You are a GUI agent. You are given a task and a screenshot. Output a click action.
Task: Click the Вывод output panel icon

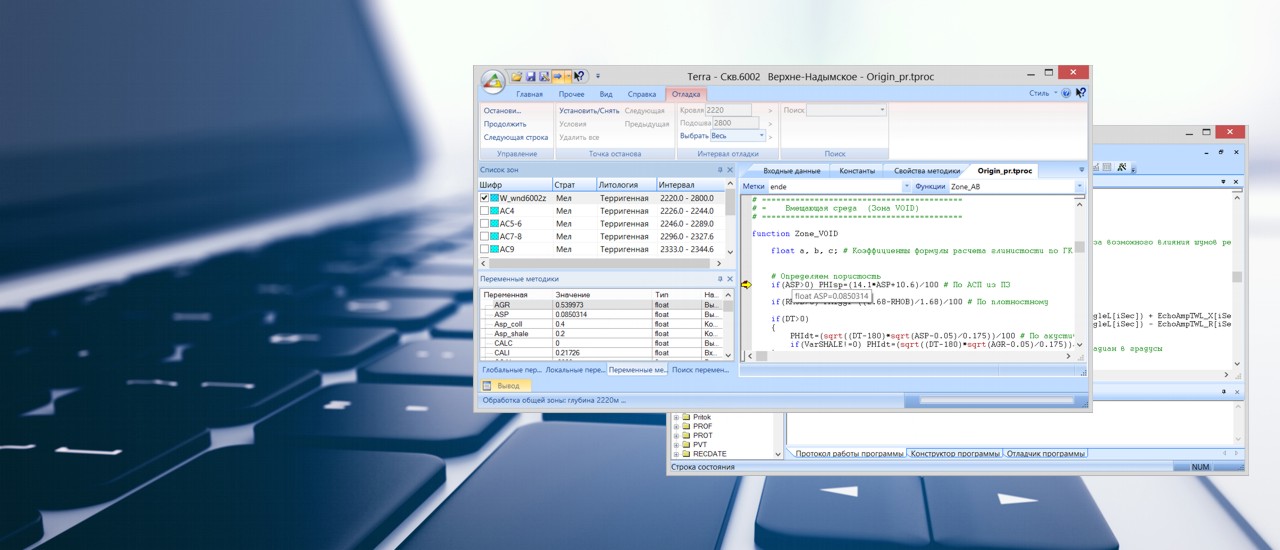(x=487, y=385)
